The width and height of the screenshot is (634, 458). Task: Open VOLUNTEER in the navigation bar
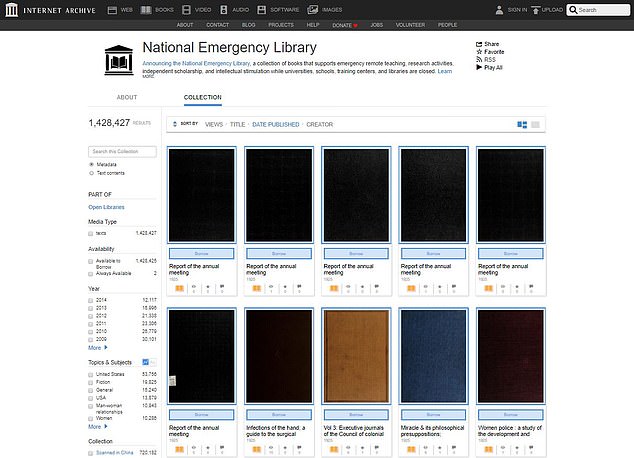[x=410, y=25]
